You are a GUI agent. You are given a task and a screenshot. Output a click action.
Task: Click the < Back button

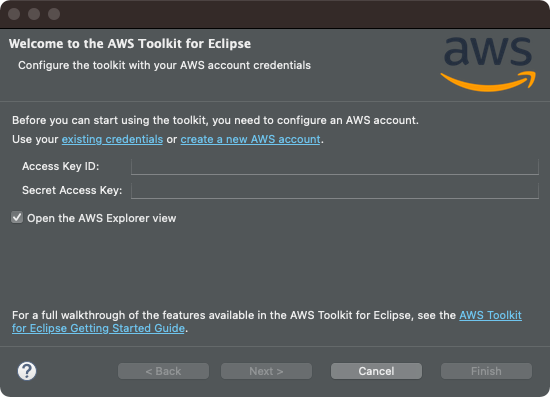[163, 371]
